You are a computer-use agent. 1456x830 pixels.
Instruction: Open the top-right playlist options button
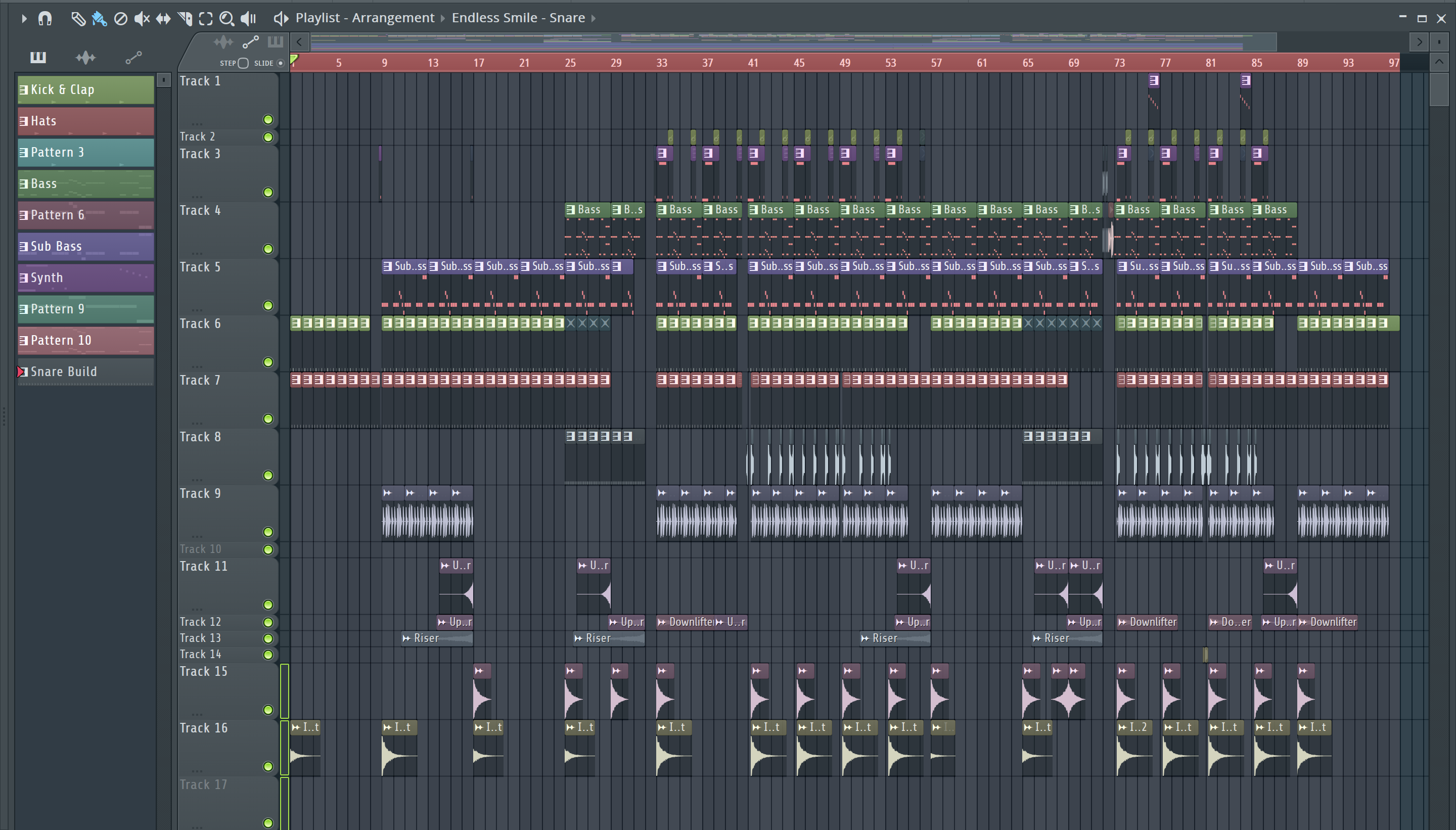coord(1439,41)
